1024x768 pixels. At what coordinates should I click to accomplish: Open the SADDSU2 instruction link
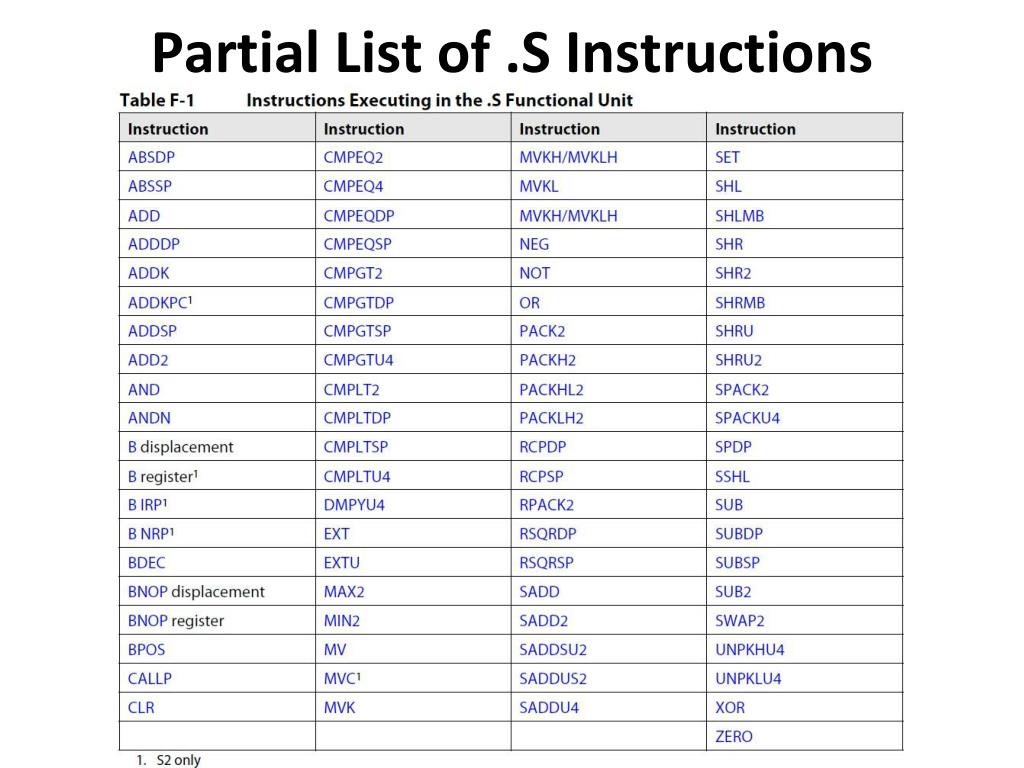553,650
